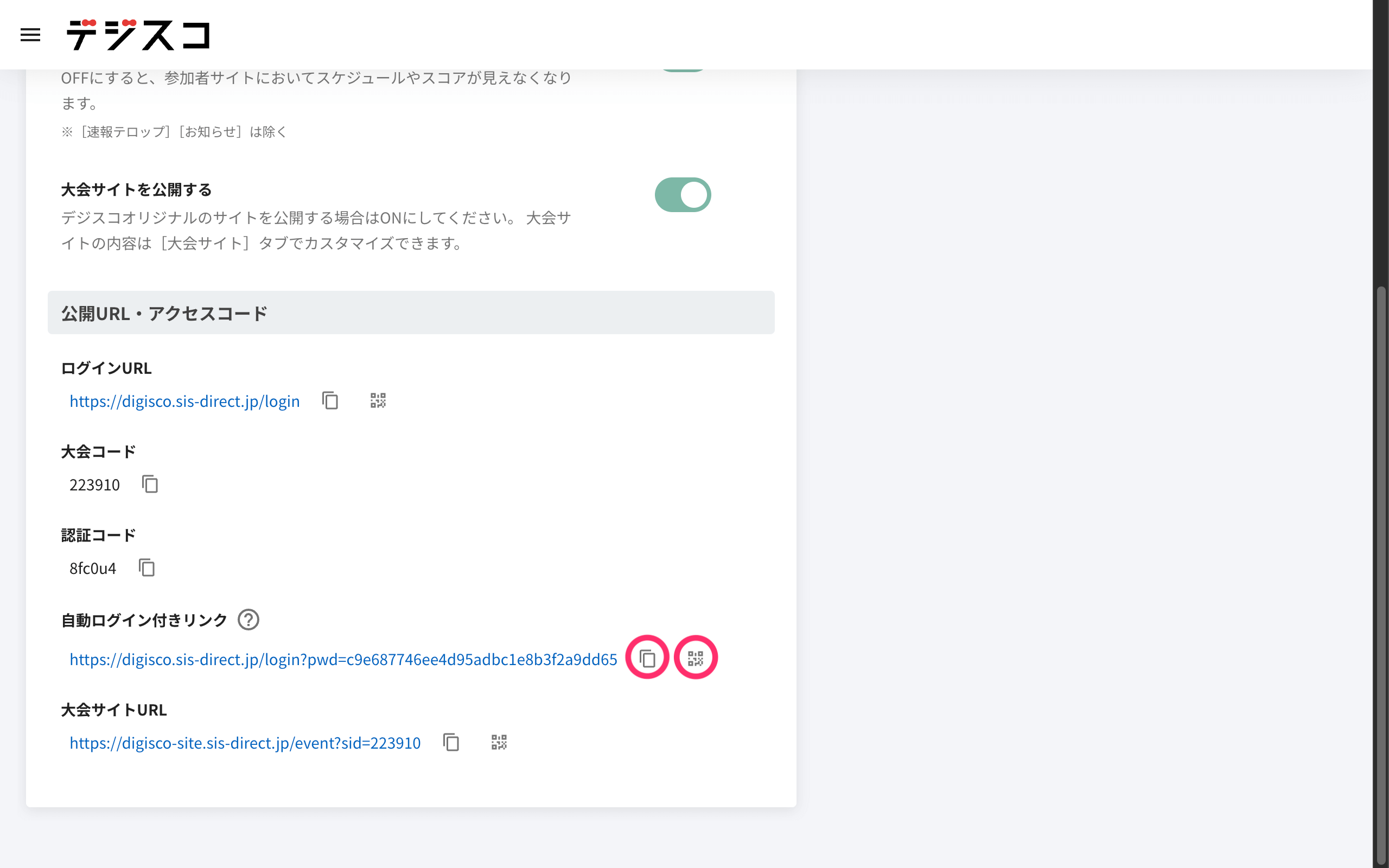Open the digisco.sis-direct.jp/login link

[184, 401]
